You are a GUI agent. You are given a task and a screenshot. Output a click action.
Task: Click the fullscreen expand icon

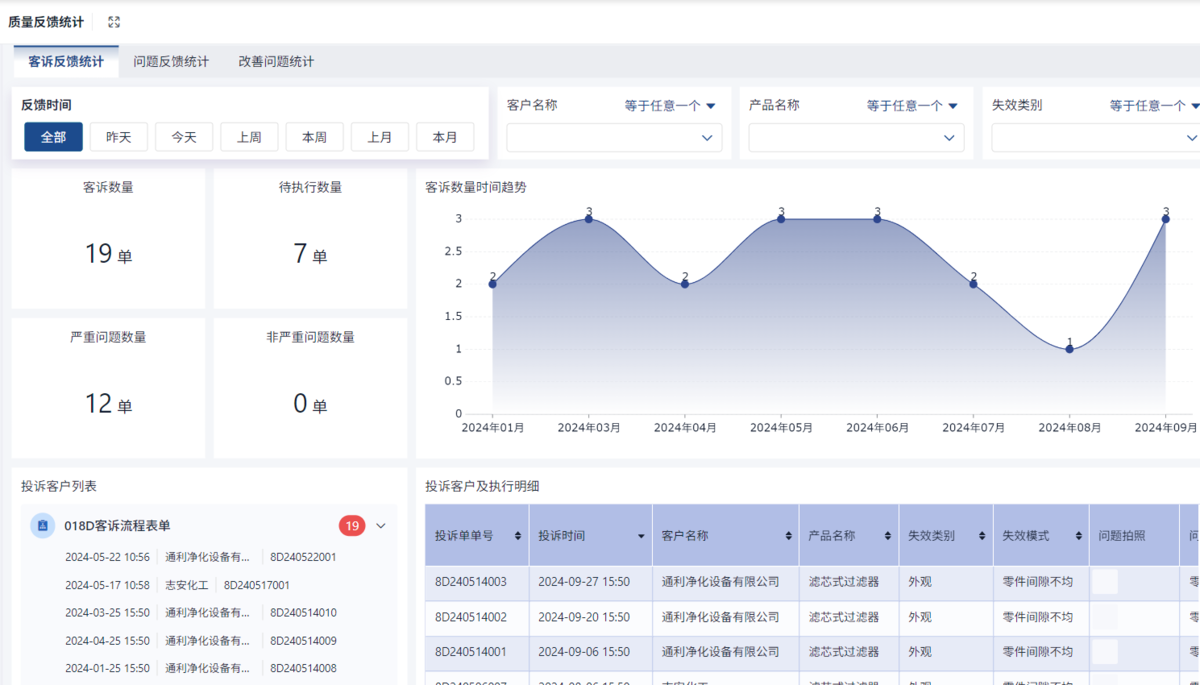pos(114,22)
